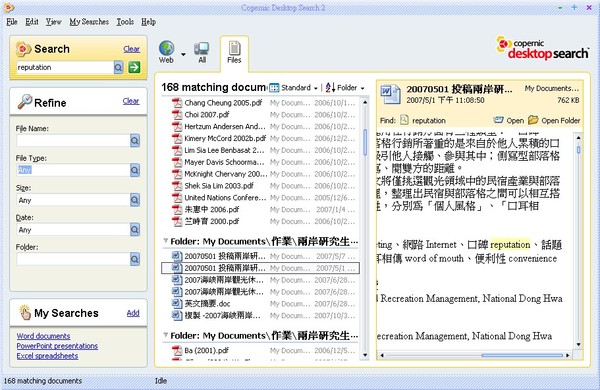Open the File Type refine lookup icon
600x390 pixels.
coord(135,170)
